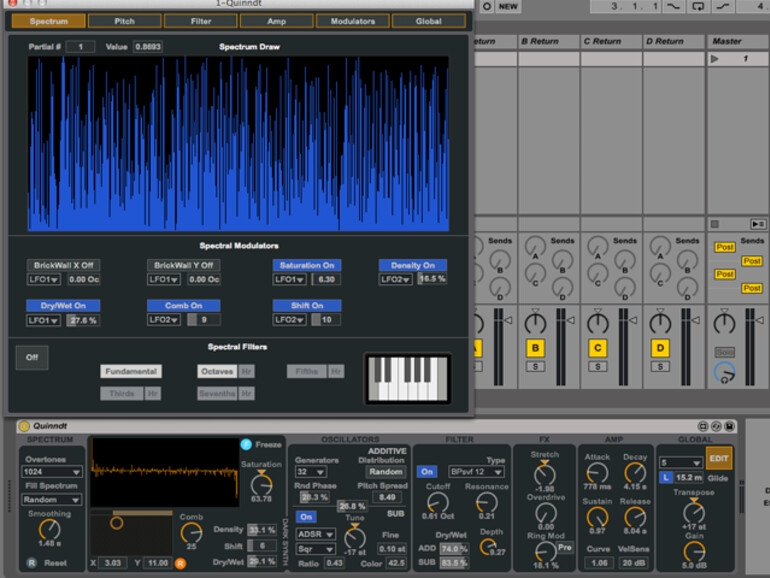Click the orange EDIT button

tap(719, 458)
